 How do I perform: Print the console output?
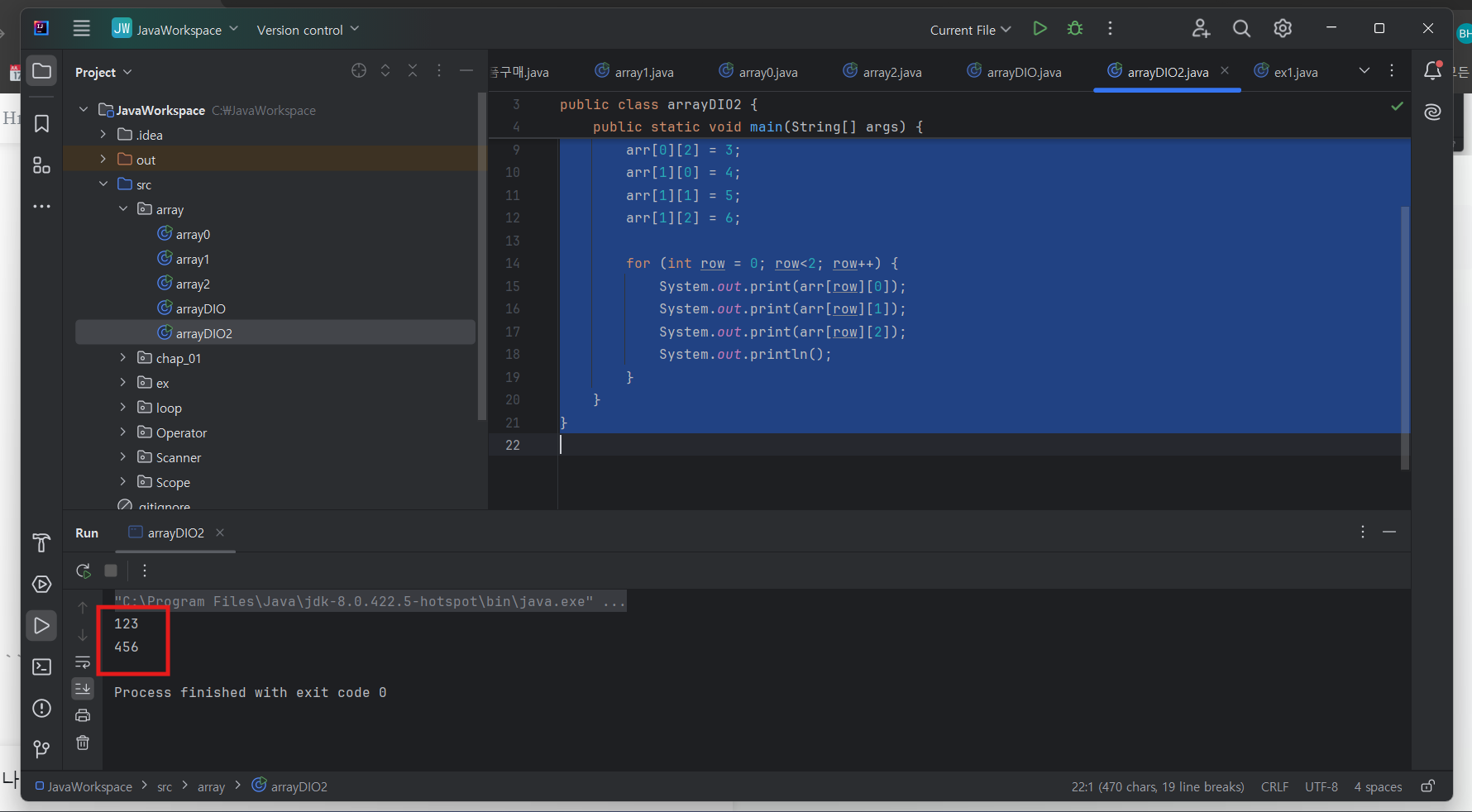pos(83,715)
